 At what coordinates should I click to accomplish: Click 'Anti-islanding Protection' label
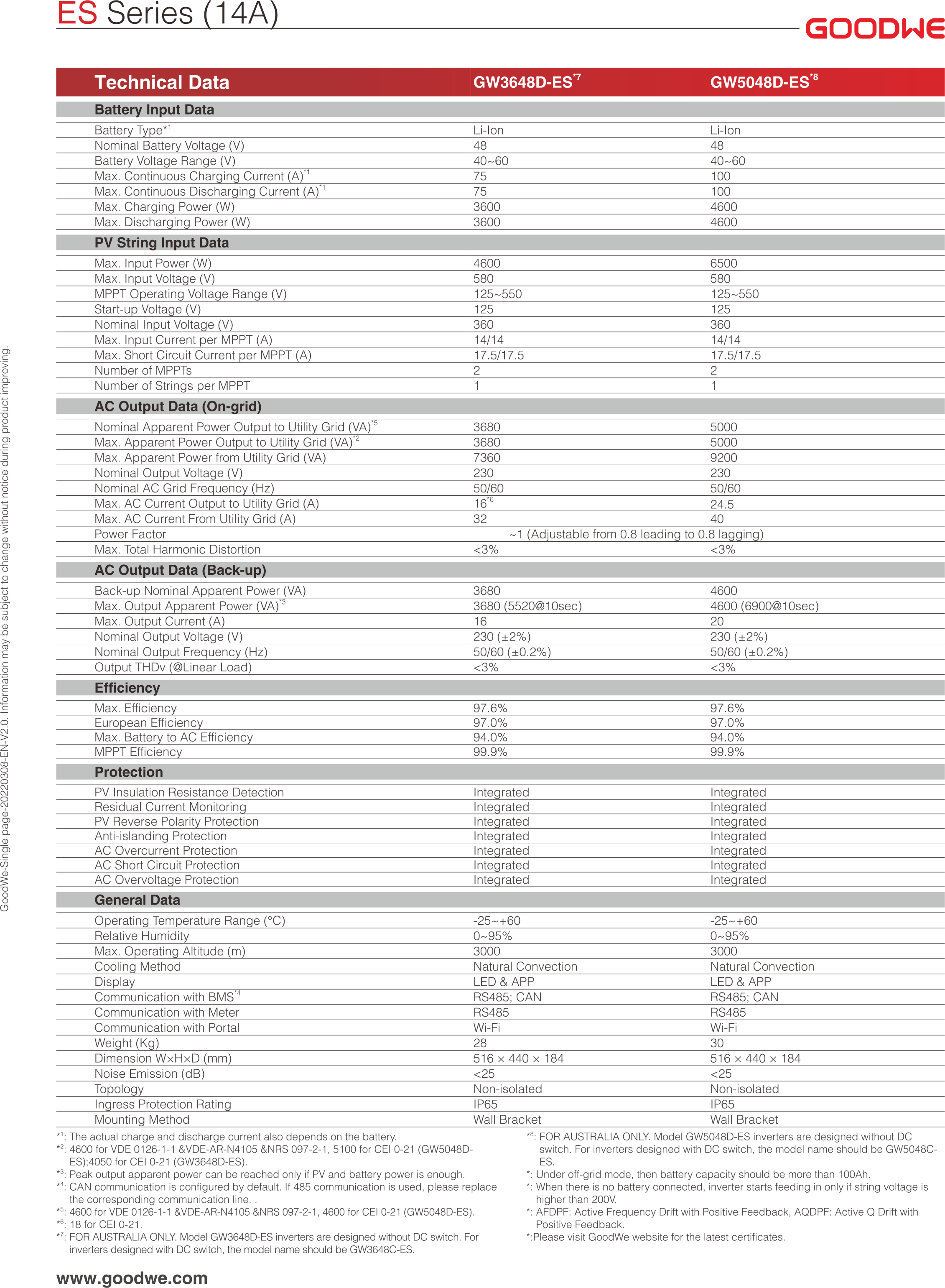pyautogui.click(x=160, y=836)
